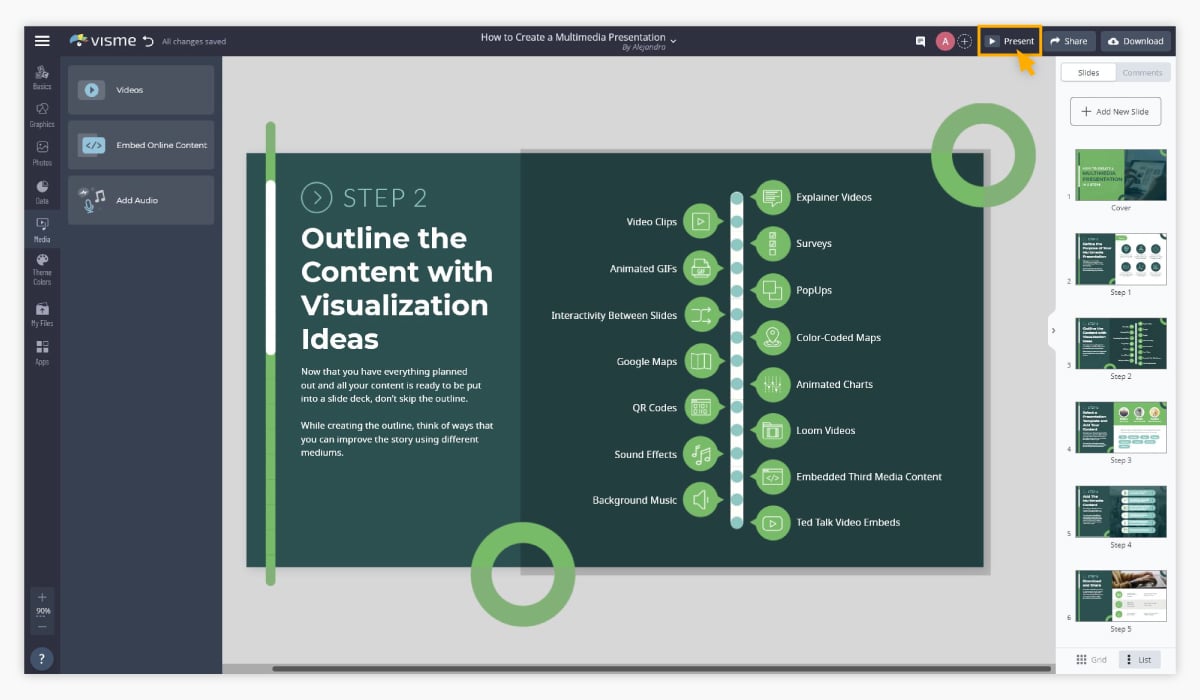Click the comments bubble icon in header
The width and height of the screenshot is (1200, 700).
[921, 41]
